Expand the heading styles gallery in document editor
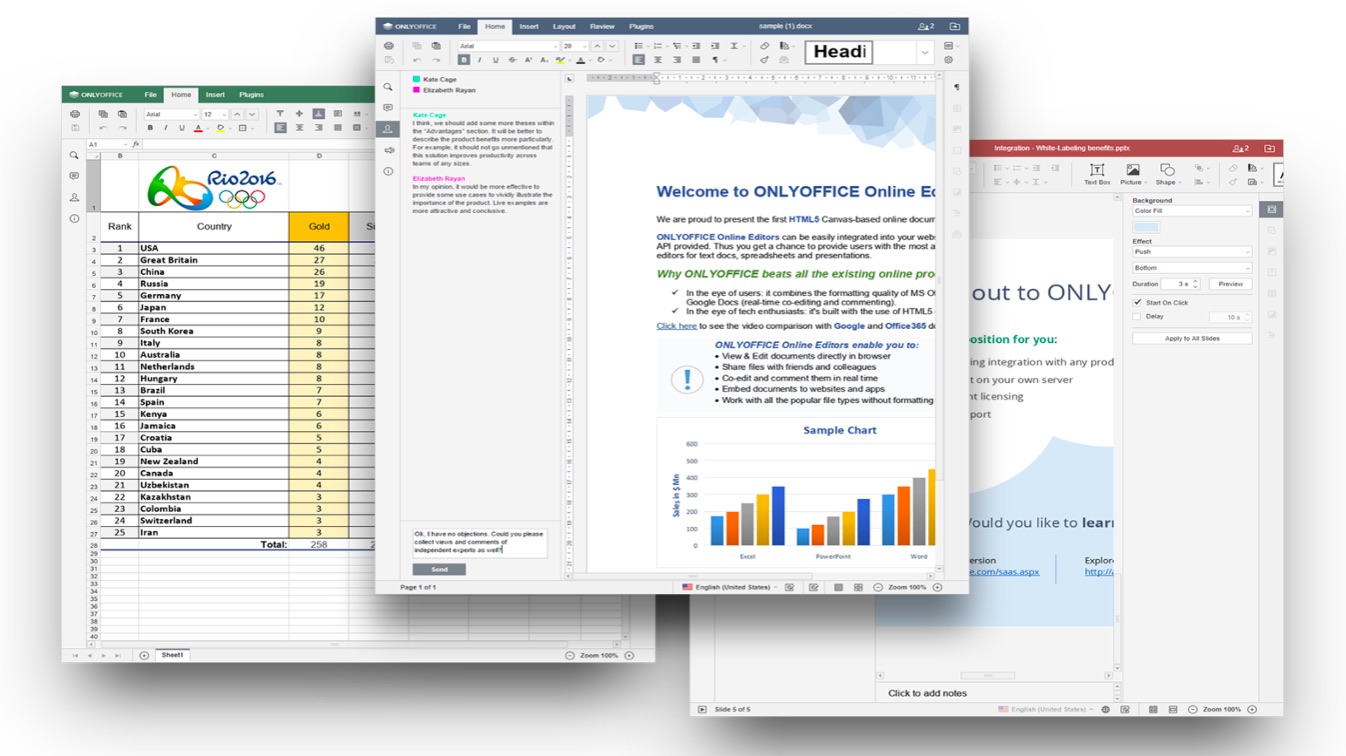The image size is (1346, 756). coord(924,53)
